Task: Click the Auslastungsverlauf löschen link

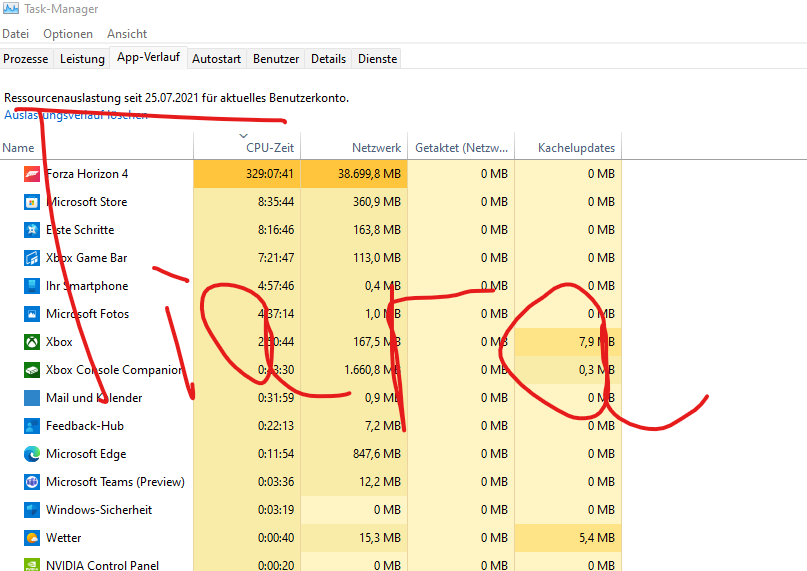Action: [76, 115]
